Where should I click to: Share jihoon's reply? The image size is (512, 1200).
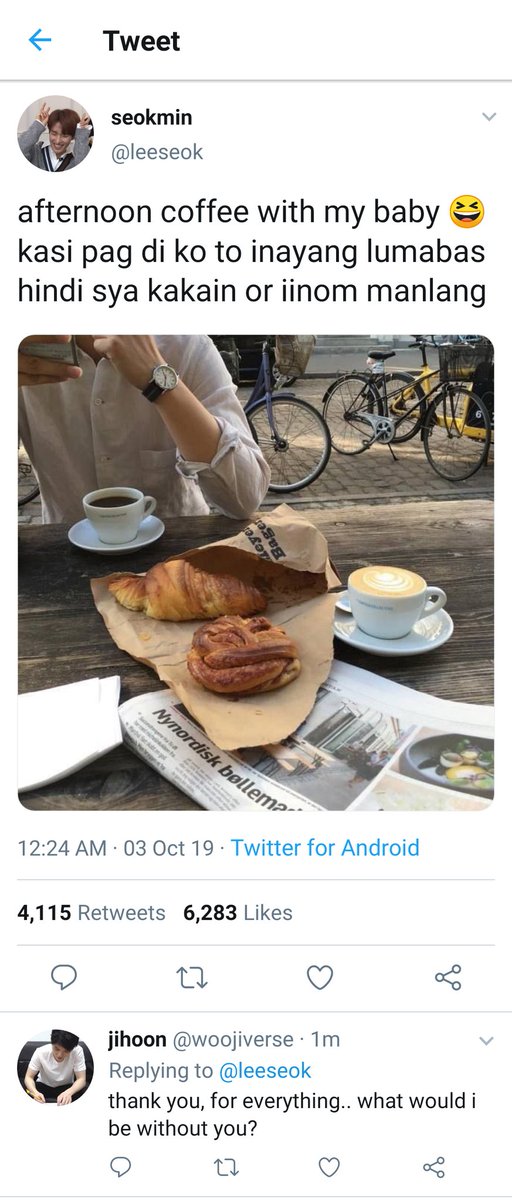pyautogui.click(x=434, y=1167)
